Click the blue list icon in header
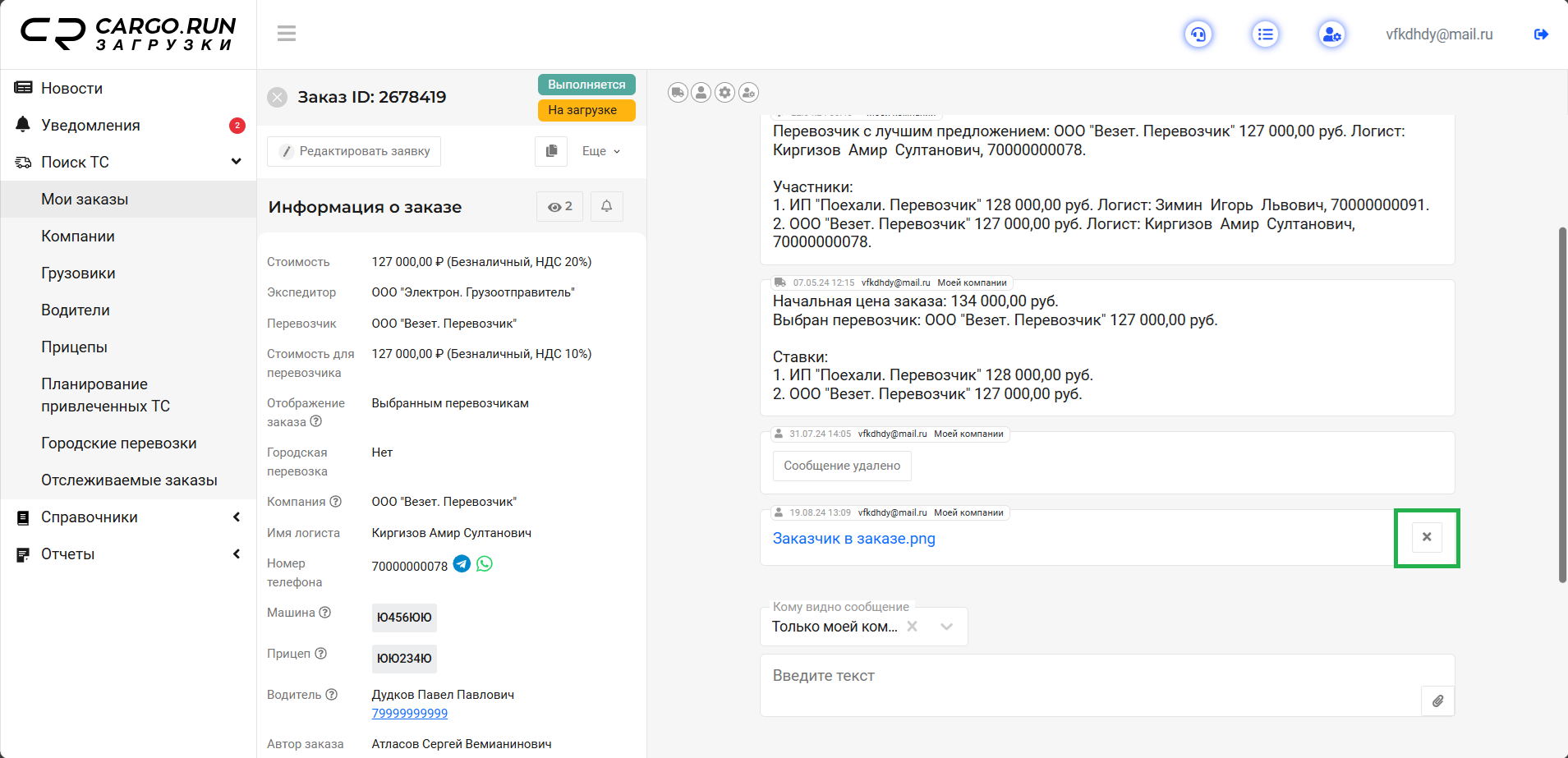This screenshot has width=1568, height=758. 1265,34
